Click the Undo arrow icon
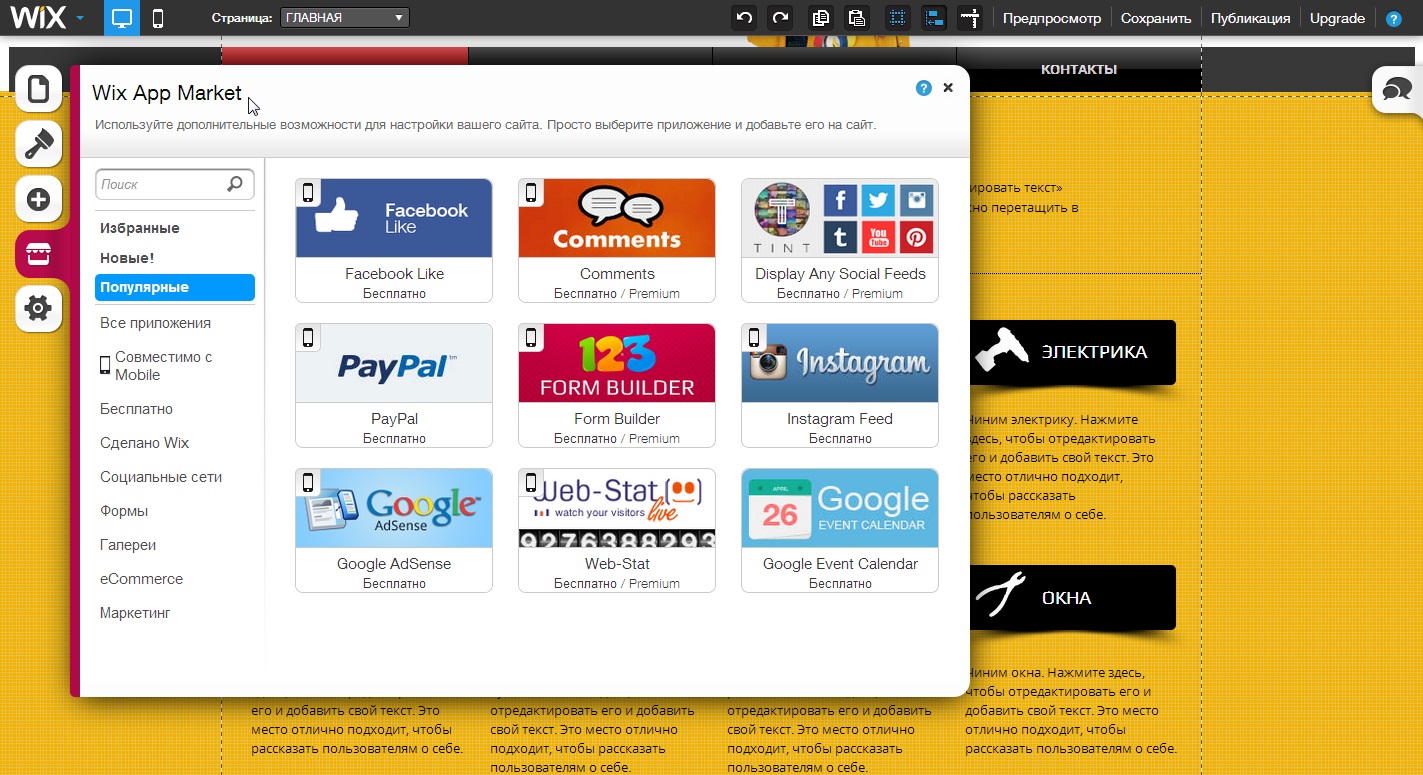The image size is (1423, 775). tap(744, 18)
